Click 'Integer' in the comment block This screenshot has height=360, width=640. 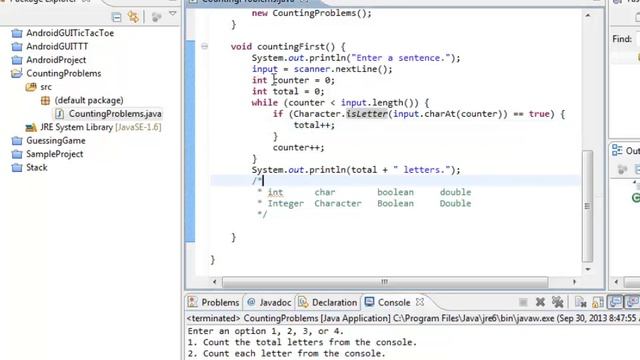(285, 203)
